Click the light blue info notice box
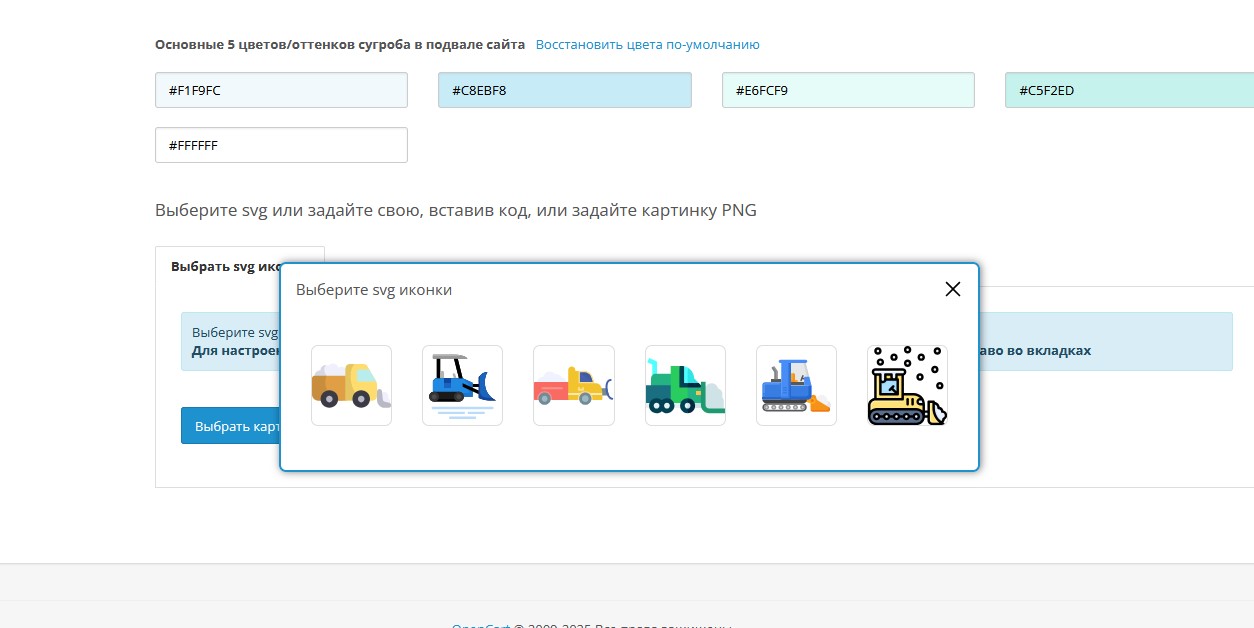The height and width of the screenshot is (628, 1254). (x=1100, y=341)
